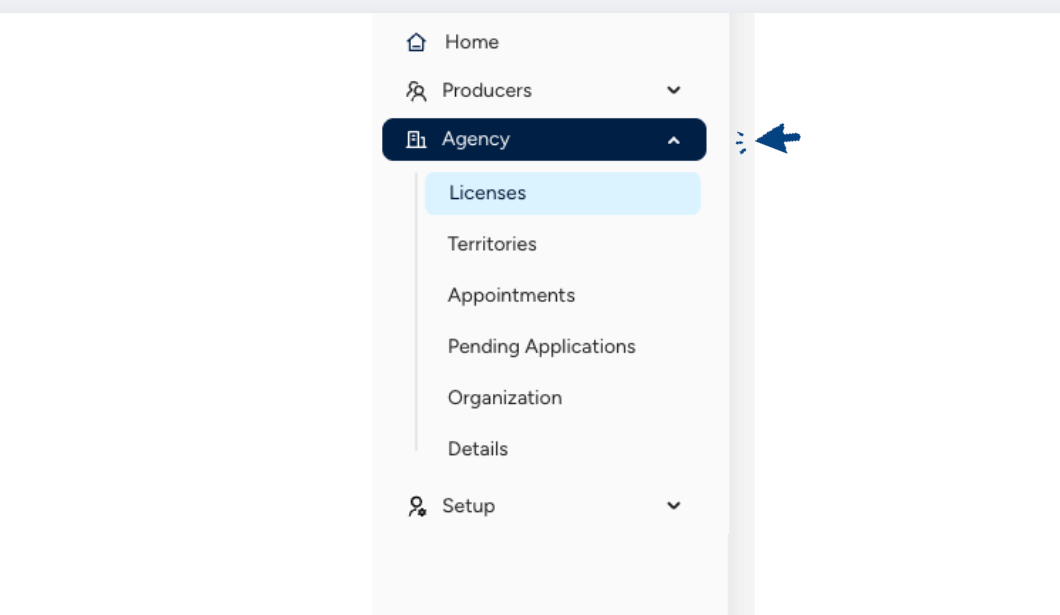This screenshot has height=615, width=1060.
Task: Click the vertical line beside Agency submenu
Action: 416,320
